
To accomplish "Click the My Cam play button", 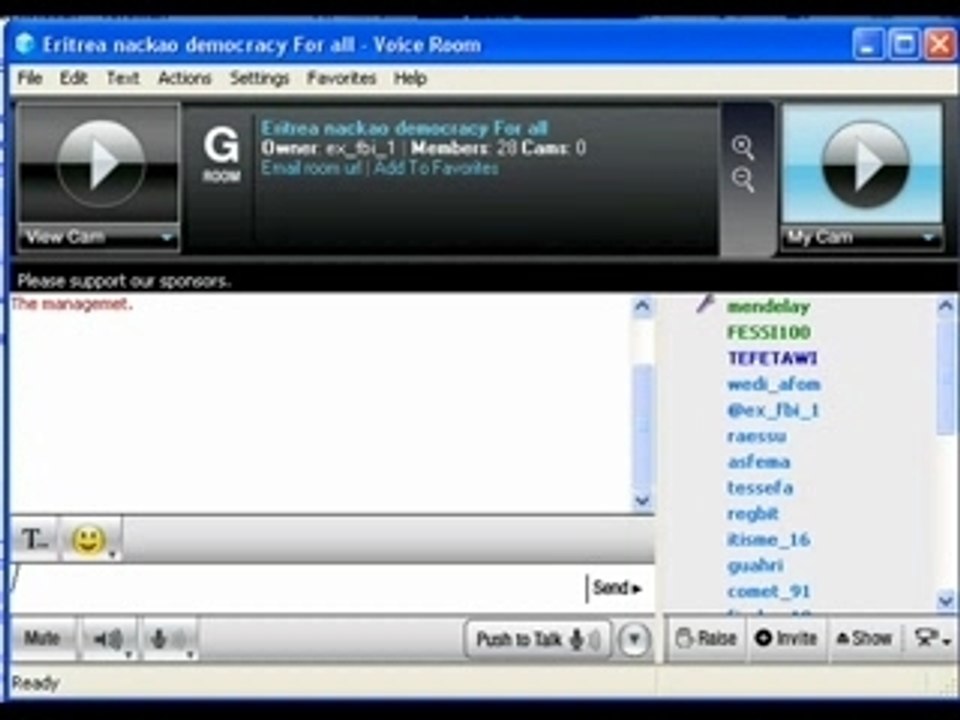I will coord(864,164).
